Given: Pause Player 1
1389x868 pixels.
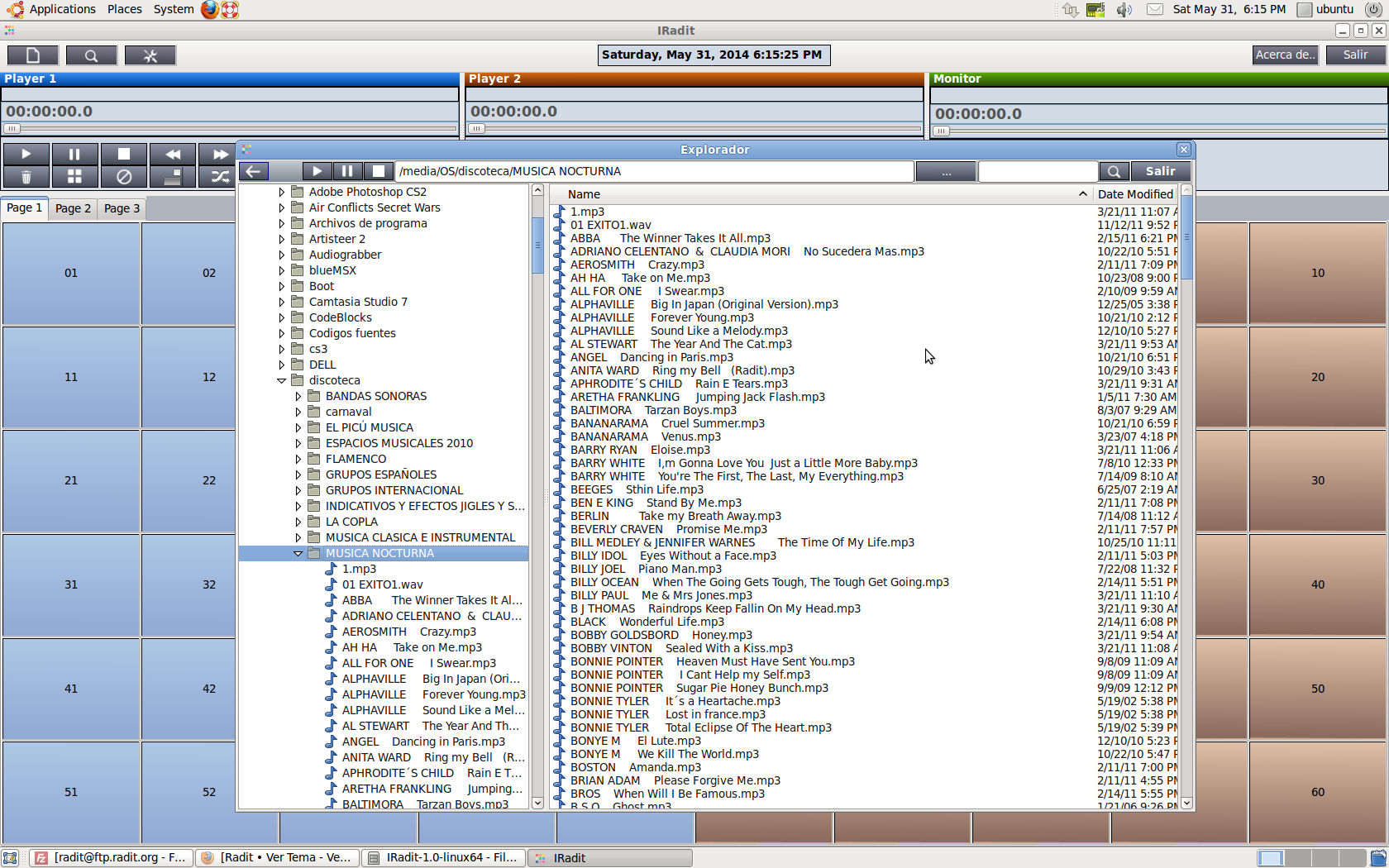Looking at the screenshot, I should (74, 154).
